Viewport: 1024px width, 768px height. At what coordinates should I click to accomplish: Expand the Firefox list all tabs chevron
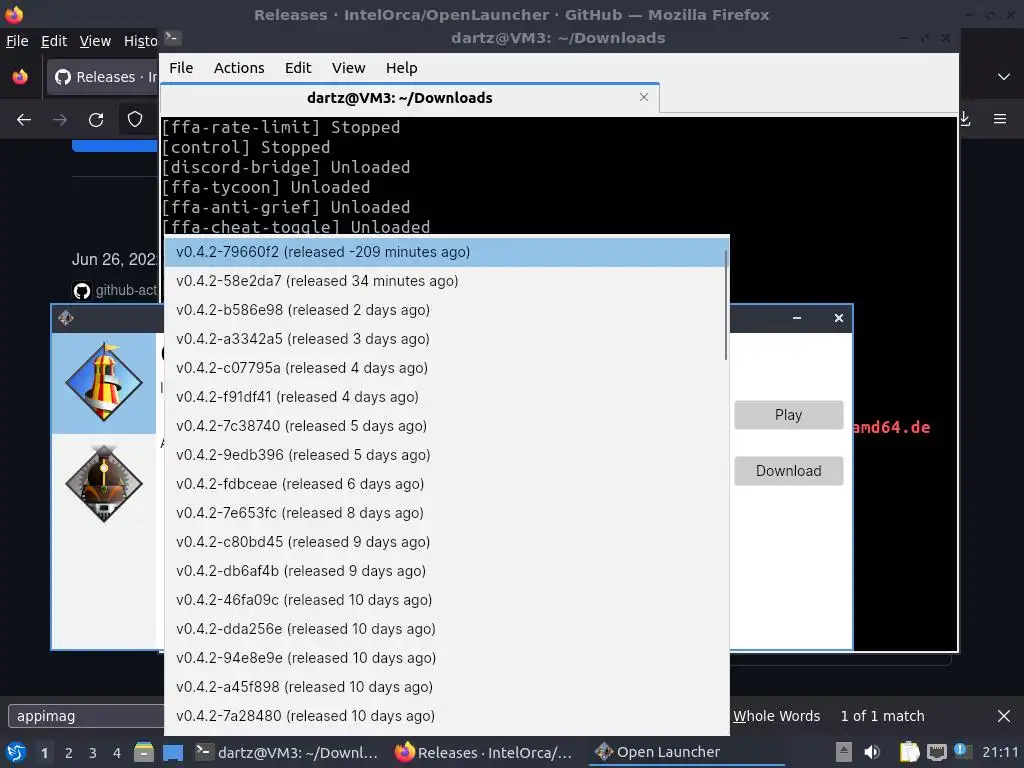1004,77
